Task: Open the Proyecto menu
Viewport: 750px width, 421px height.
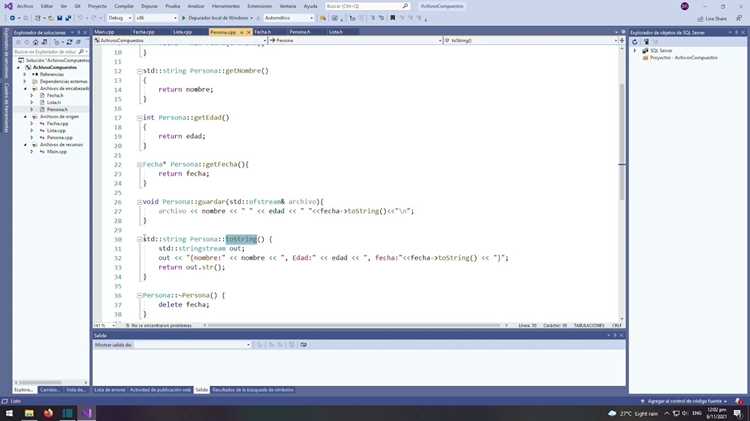Action: 98,6
